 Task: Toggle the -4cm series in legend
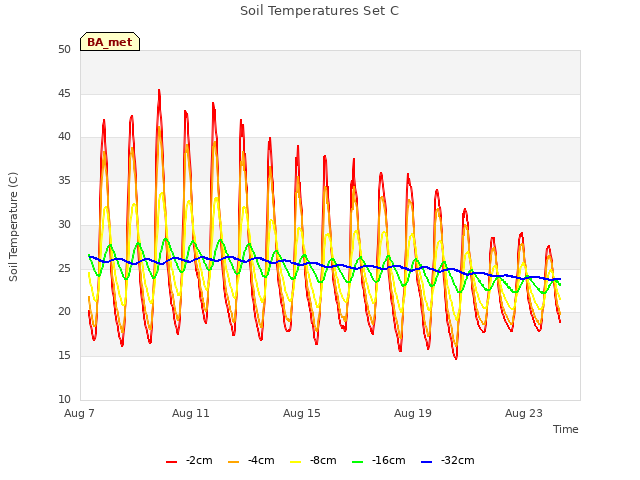(251, 460)
